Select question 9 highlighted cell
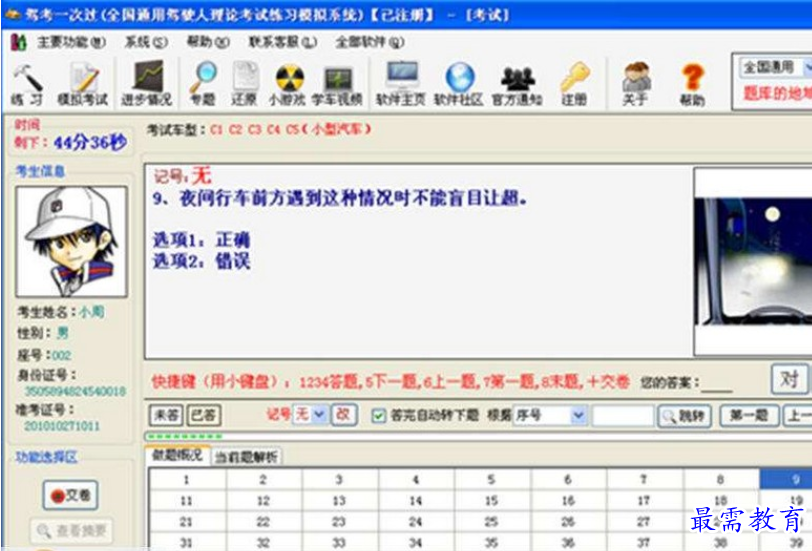Image resolution: width=812 pixels, height=551 pixels. click(786, 480)
